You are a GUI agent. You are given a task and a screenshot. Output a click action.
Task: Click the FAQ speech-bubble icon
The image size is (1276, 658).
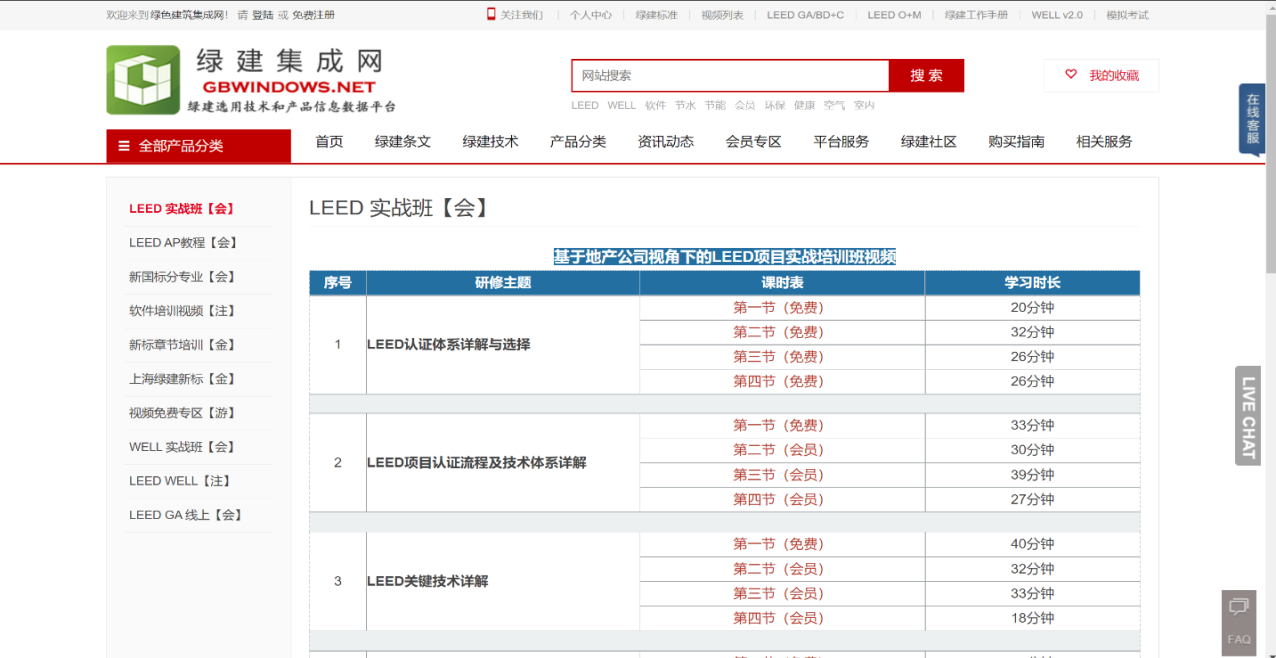(x=1238, y=607)
